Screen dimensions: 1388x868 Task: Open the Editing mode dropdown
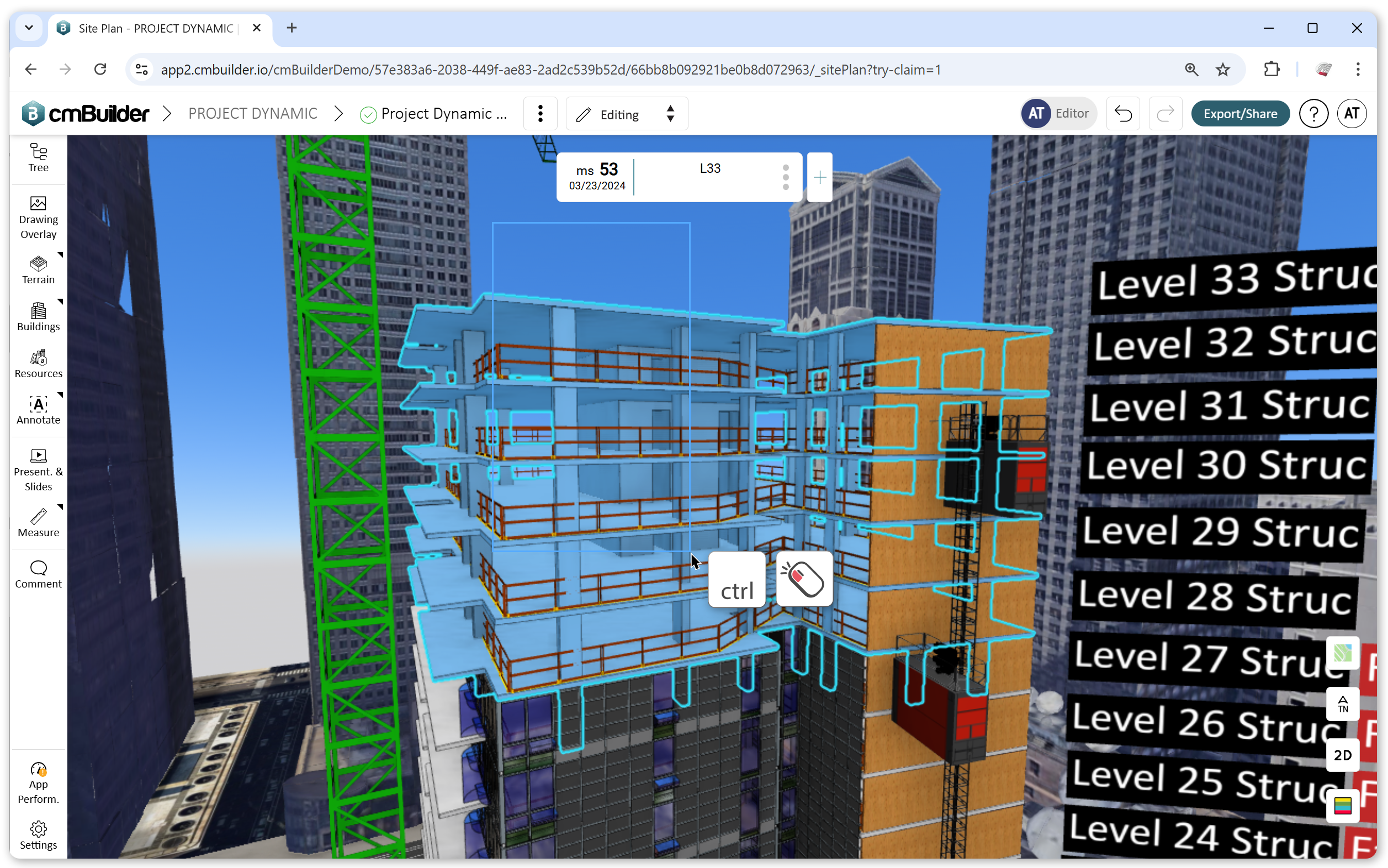click(x=626, y=114)
